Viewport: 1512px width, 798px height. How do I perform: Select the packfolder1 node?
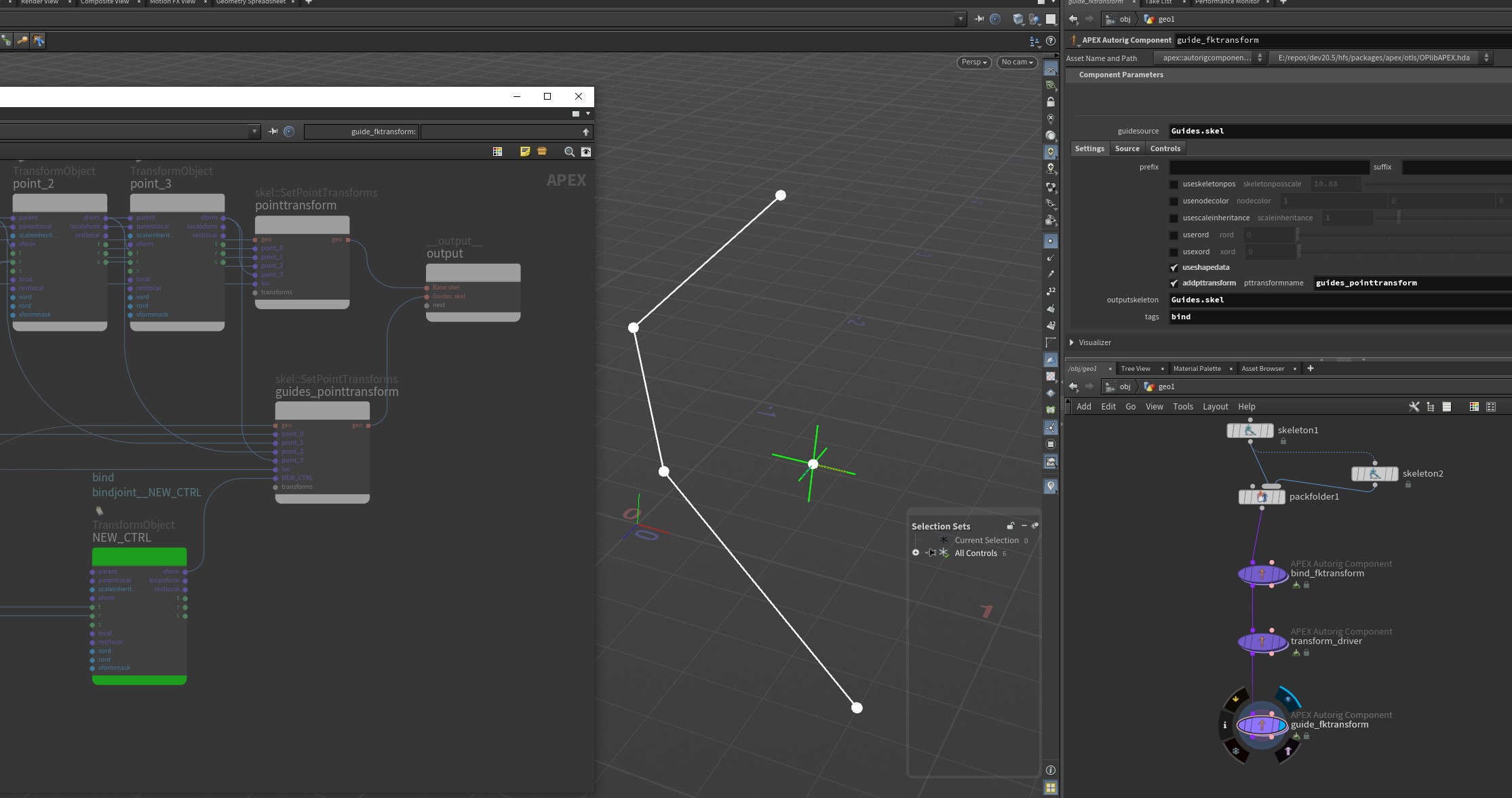[1262, 497]
